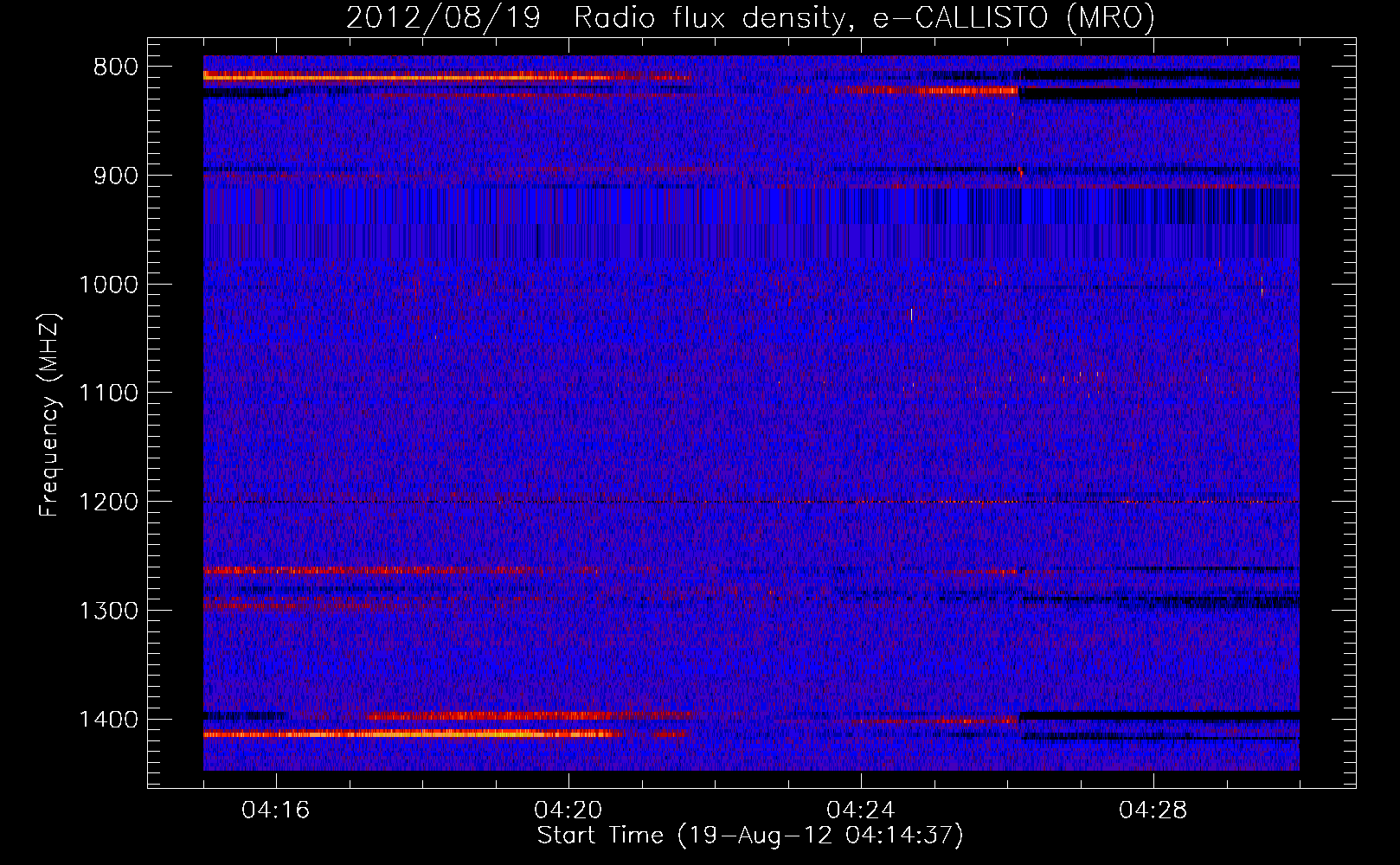Click the 1000 frequency tick label
The width and height of the screenshot is (1400, 865).
tap(108, 285)
